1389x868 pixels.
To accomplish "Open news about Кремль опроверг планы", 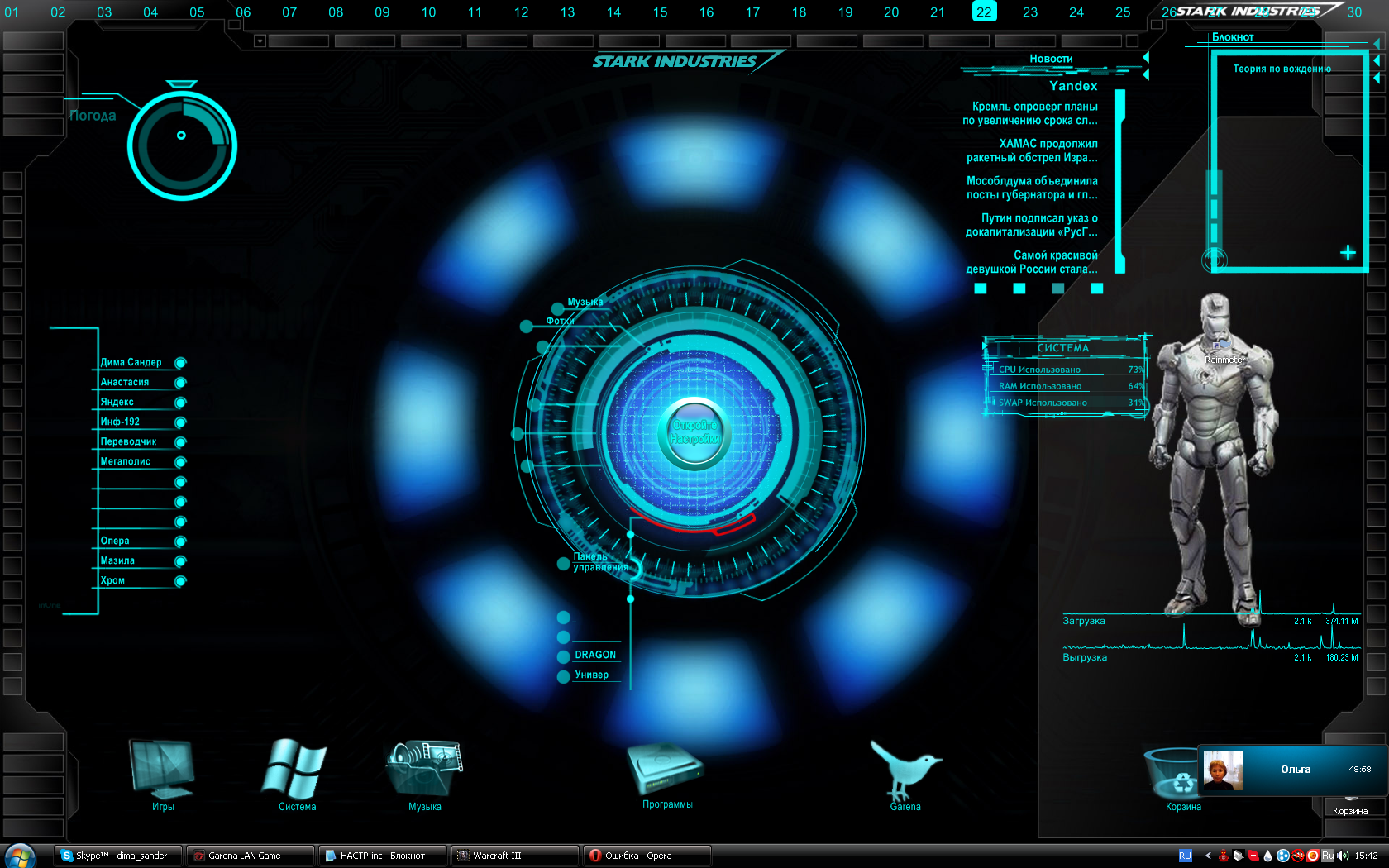I will 1030,113.
